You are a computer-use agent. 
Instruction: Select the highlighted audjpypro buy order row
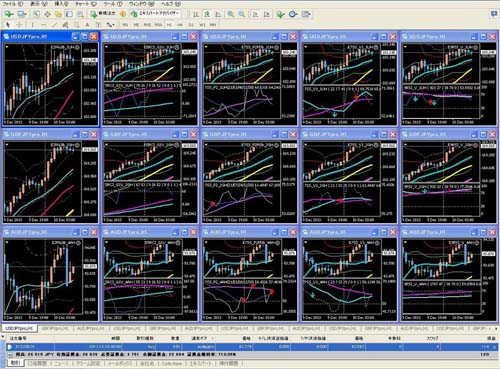[x=252, y=347]
